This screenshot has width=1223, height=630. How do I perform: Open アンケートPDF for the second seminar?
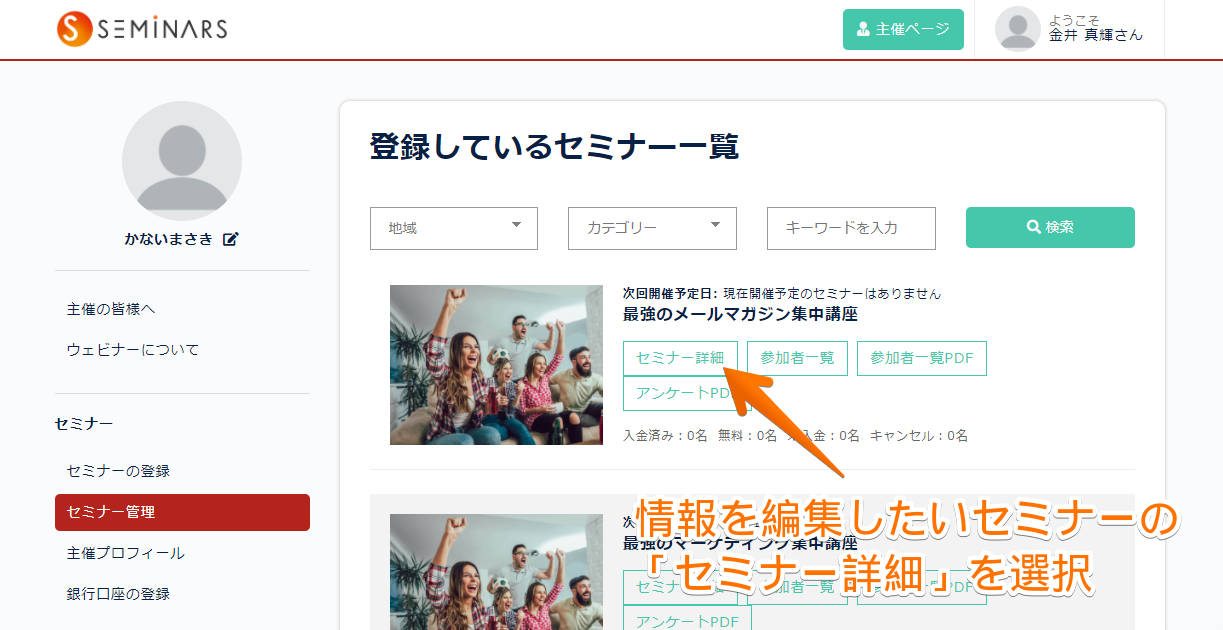(687, 620)
